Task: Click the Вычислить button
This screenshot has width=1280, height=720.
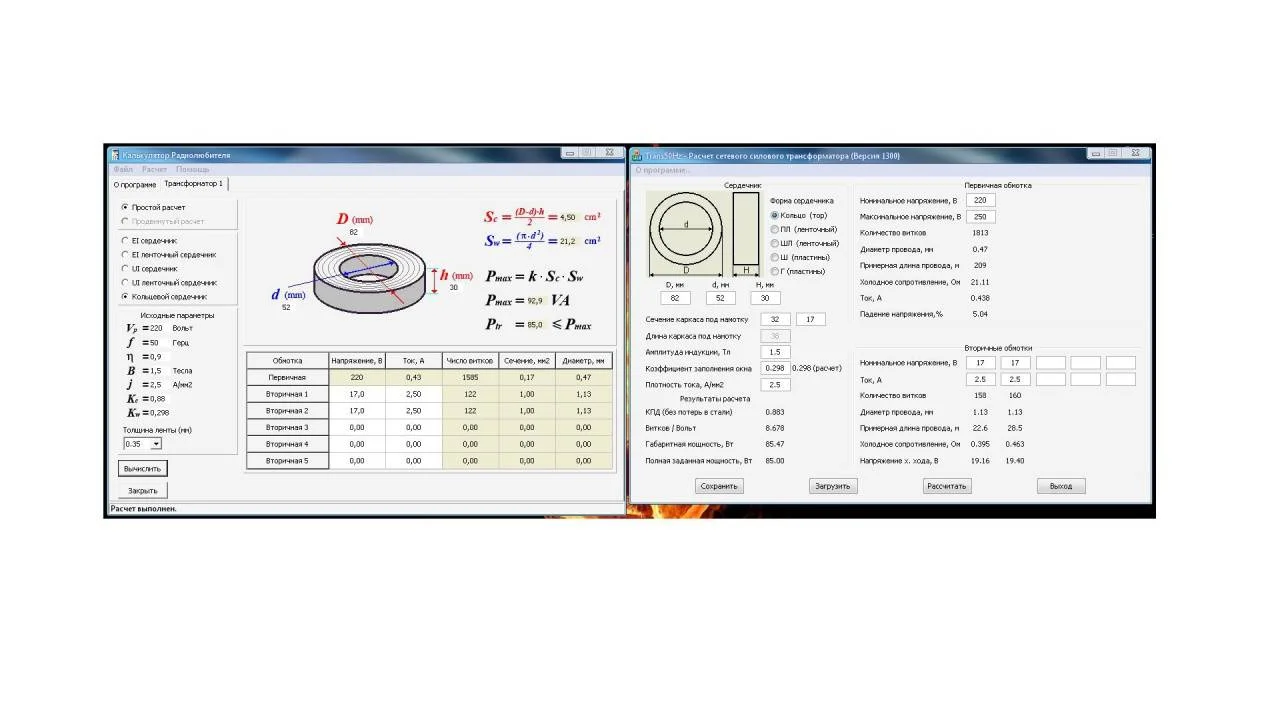Action: [142, 468]
